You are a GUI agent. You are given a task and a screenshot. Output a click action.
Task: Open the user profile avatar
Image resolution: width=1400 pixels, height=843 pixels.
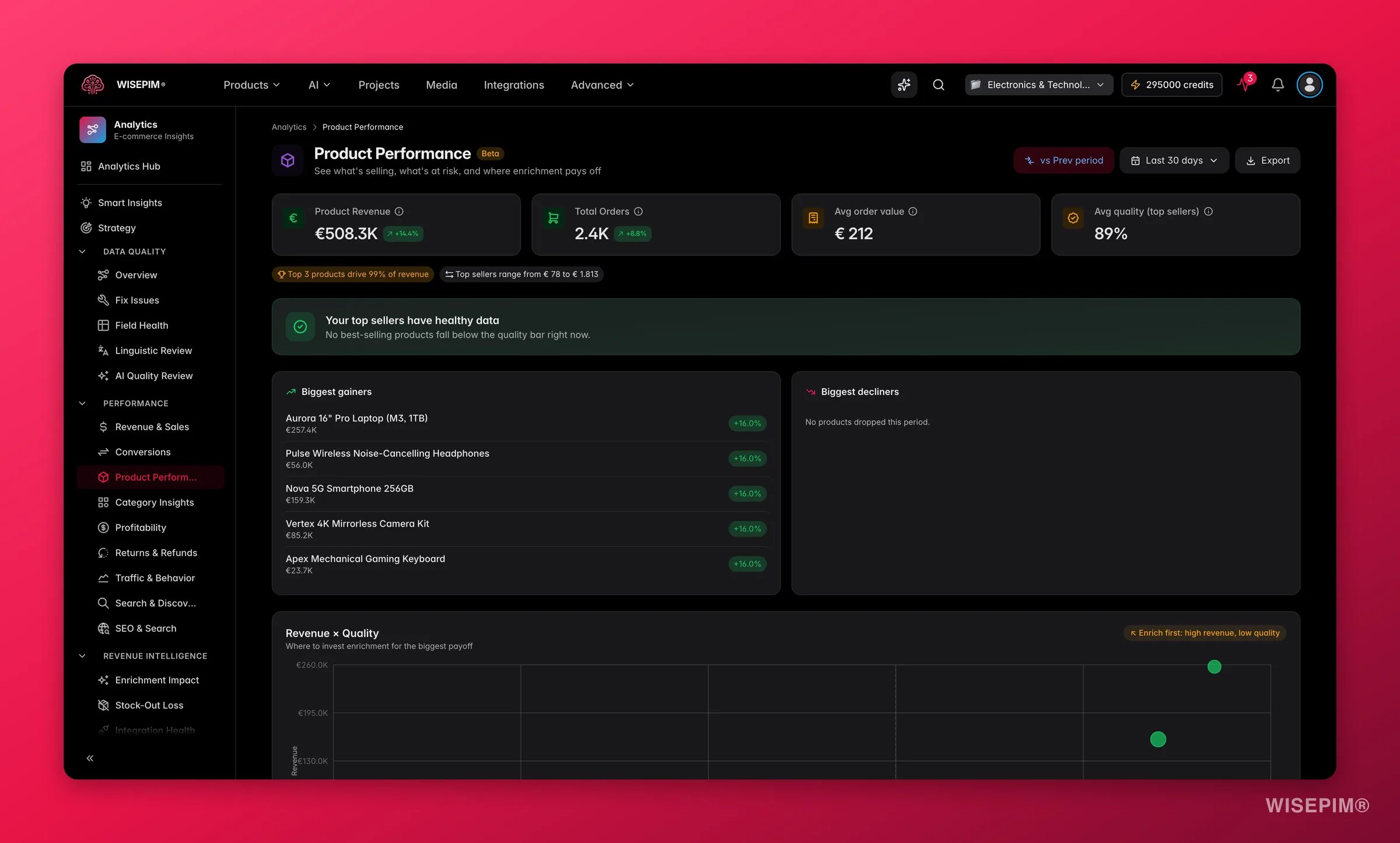point(1309,85)
